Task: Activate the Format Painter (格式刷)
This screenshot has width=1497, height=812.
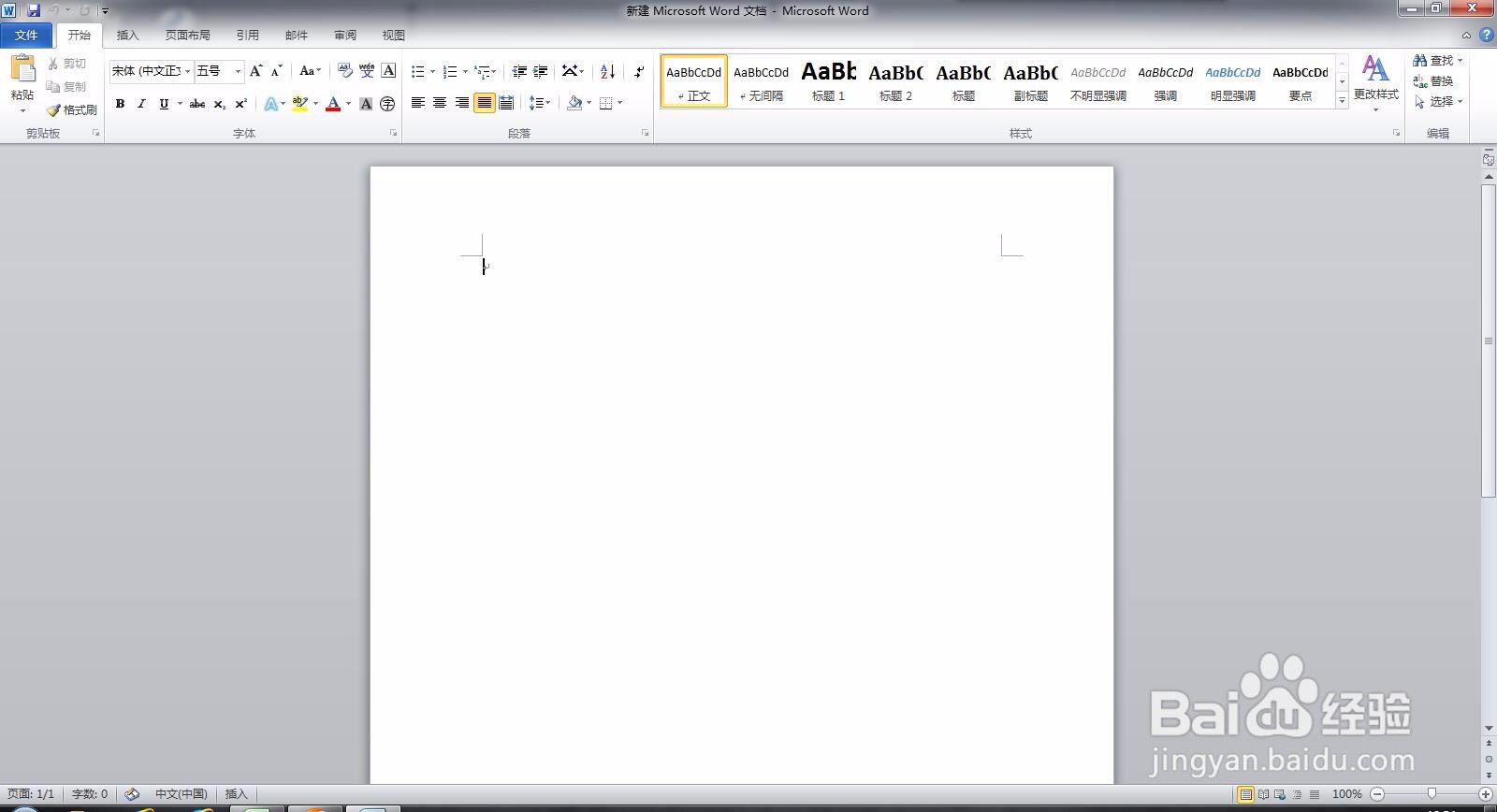Action: pos(72,109)
